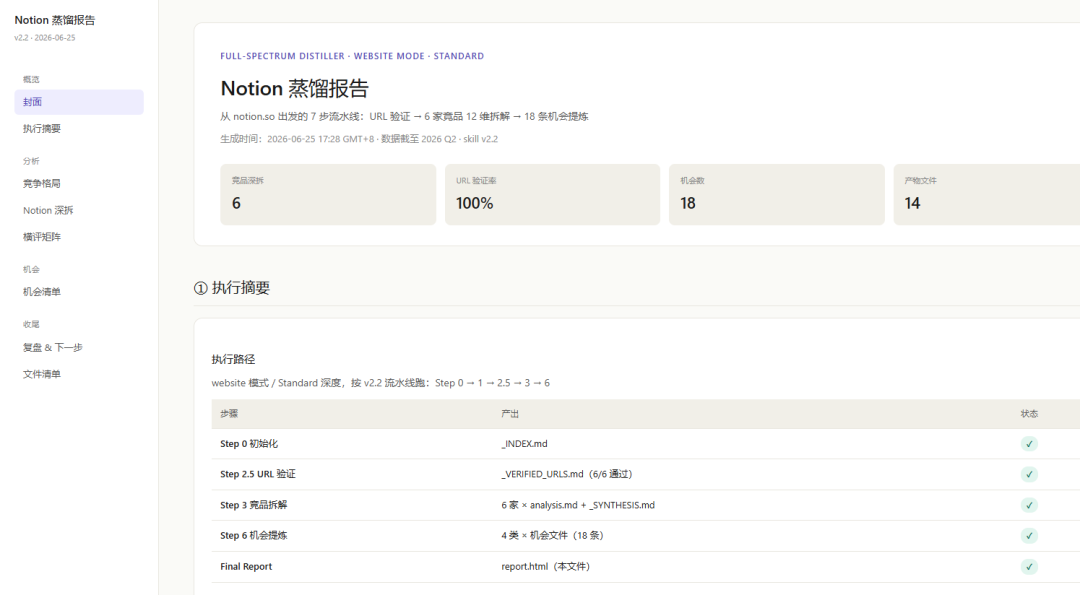This screenshot has width=1080, height=595.
Task: Click the checkmark for Final Report row
Action: (1029, 567)
